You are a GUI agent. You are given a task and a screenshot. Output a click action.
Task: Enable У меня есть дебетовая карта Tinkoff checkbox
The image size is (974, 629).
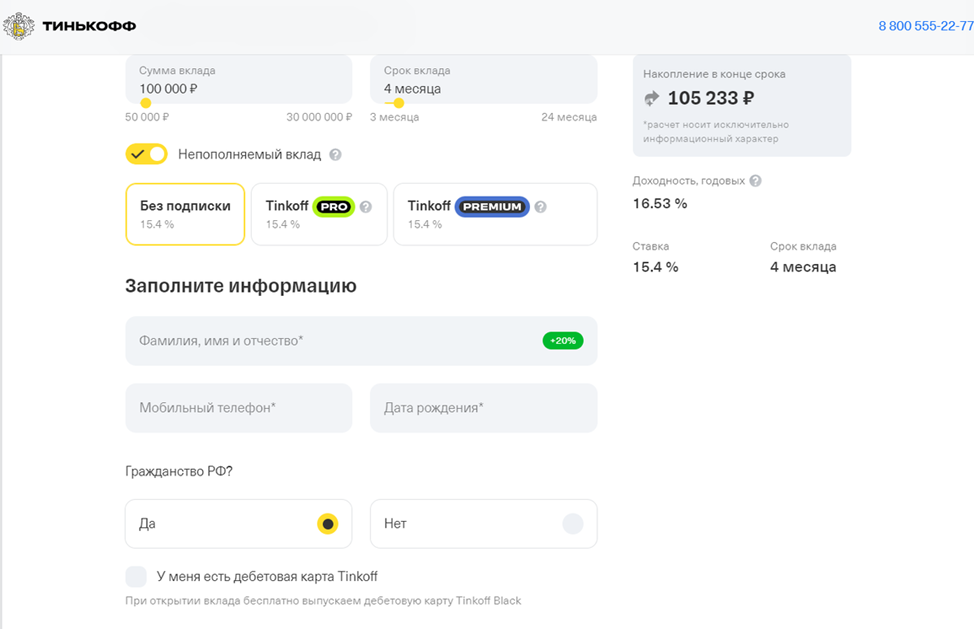pyautogui.click(x=137, y=576)
